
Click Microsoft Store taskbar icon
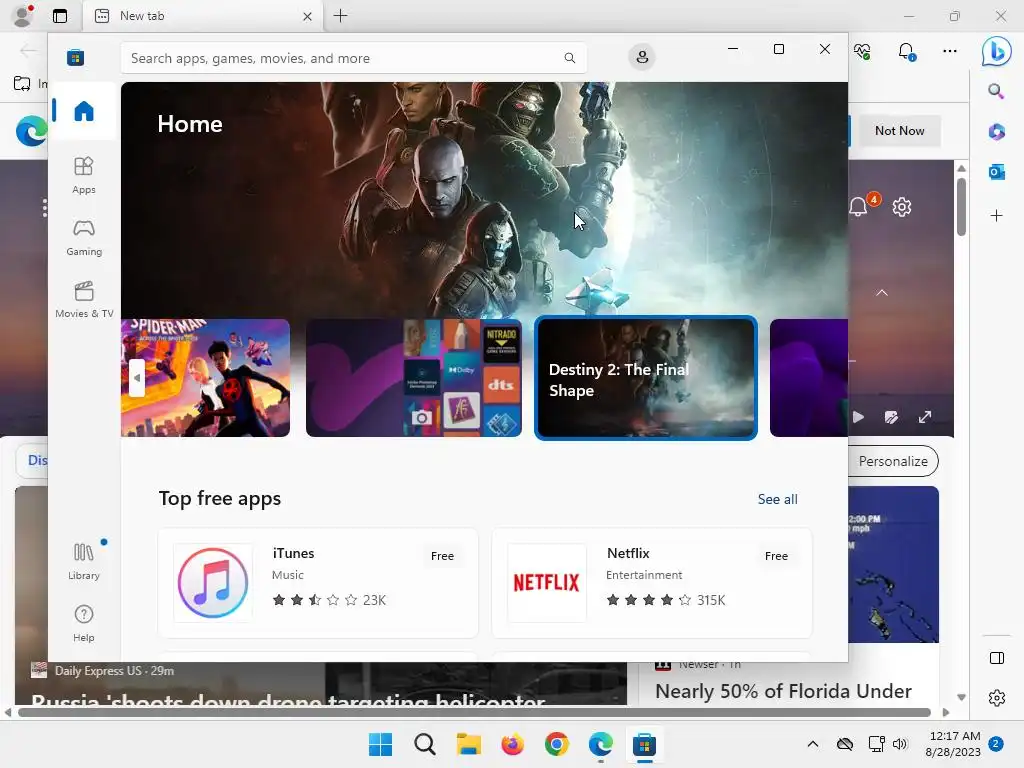645,744
